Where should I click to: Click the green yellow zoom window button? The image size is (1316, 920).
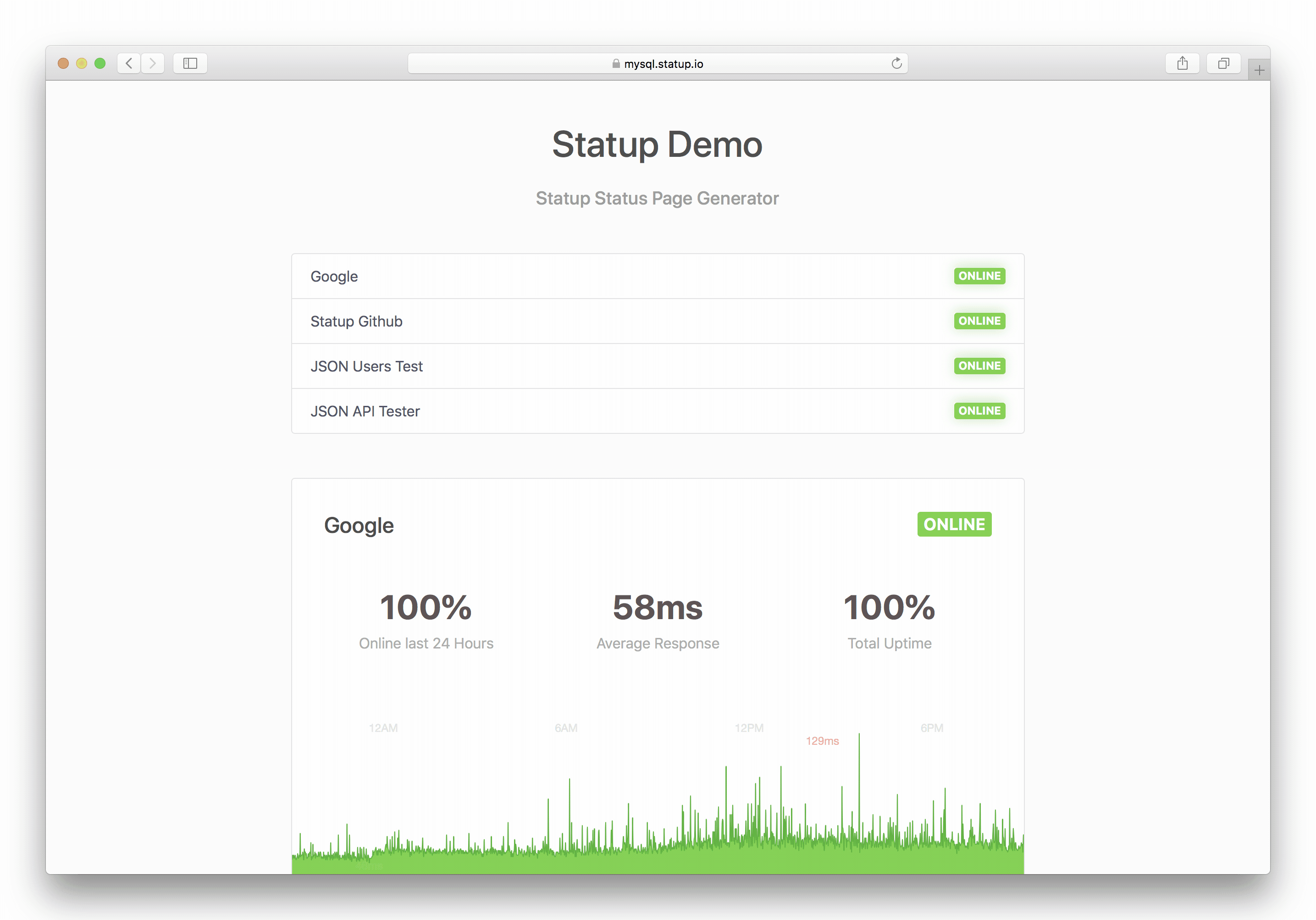click(x=100, y=63)
